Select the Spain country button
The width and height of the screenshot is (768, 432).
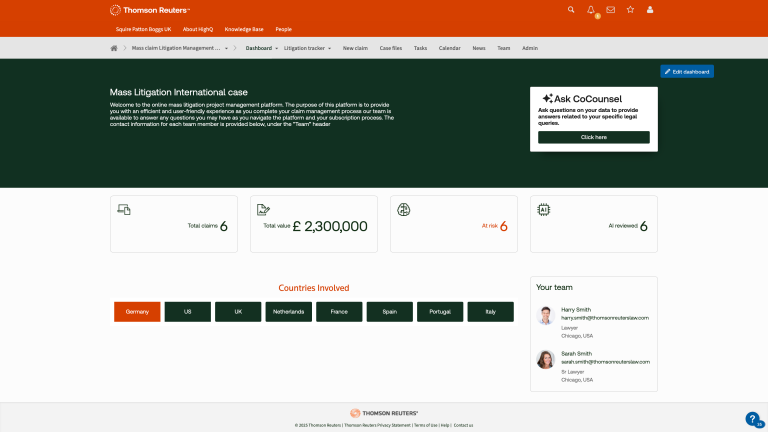[389, 312]
